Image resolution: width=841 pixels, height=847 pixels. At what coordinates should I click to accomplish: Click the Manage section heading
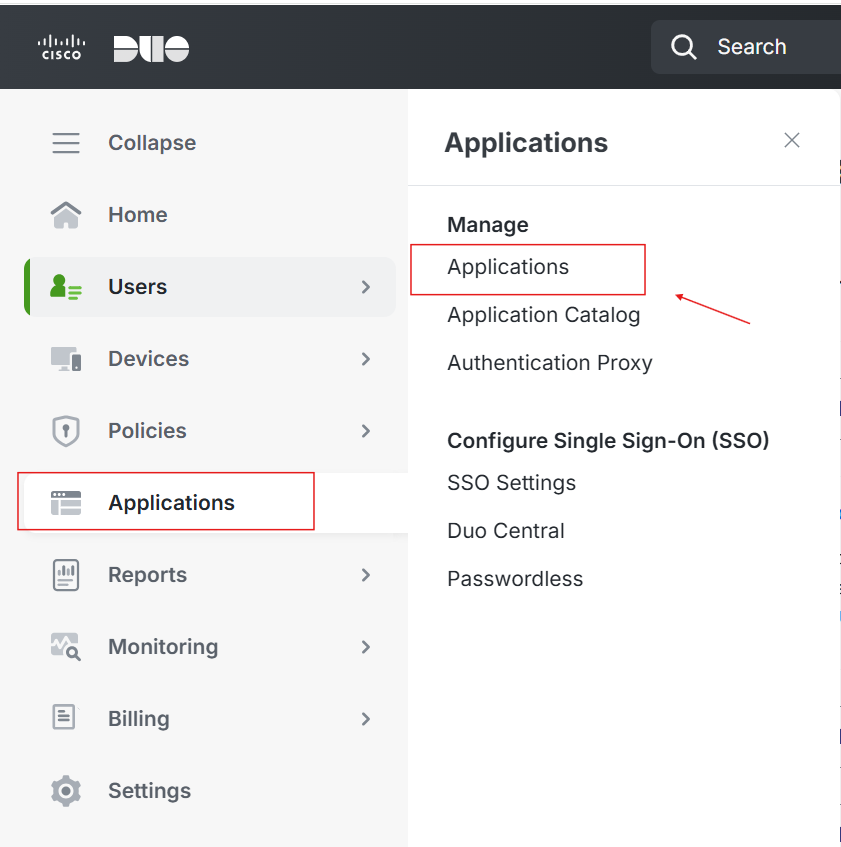click(488, 225)
